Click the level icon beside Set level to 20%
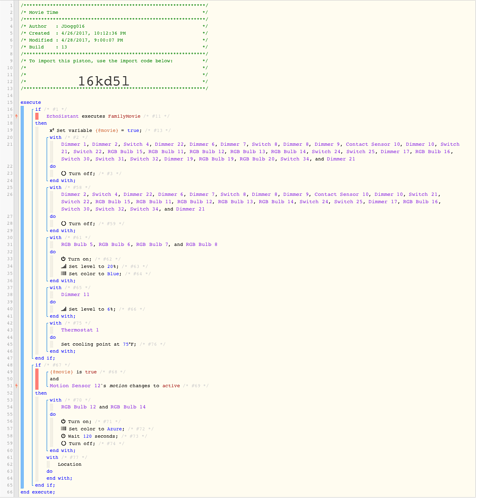The width and height of the screenshot is (479, 500). coord(64,266)
